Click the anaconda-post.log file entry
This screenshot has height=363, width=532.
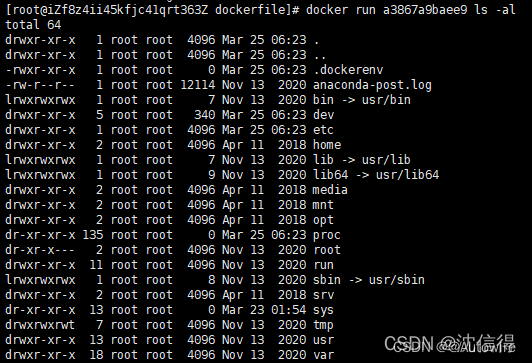[x=372, y=85]
